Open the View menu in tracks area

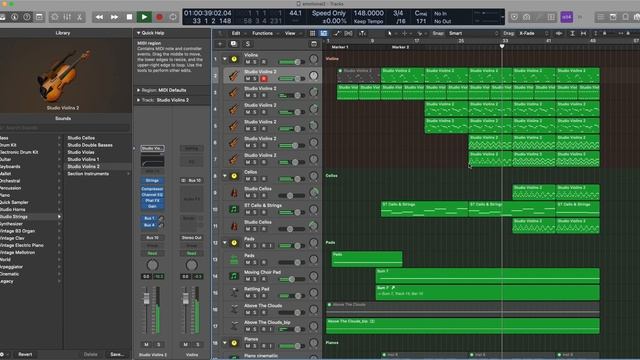291,33
